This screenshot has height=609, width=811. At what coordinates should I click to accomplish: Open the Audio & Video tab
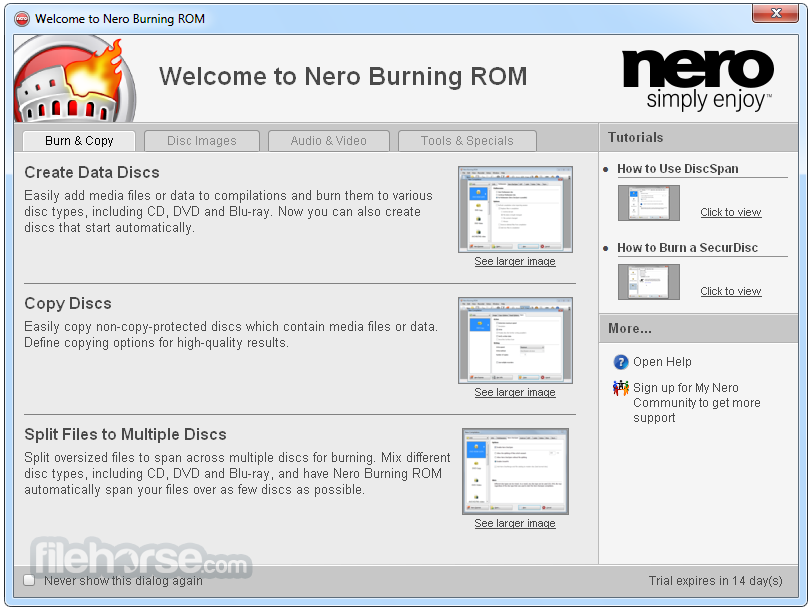pyautogui.click(x=328, y=141)
